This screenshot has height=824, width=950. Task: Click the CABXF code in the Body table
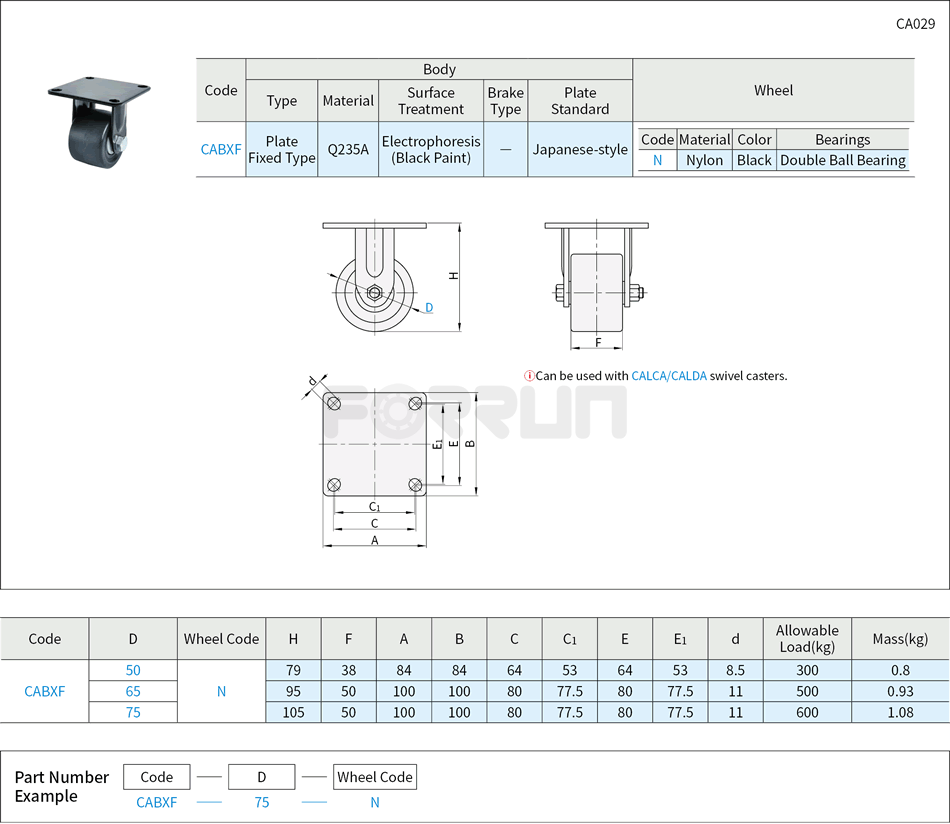[221, 149]
